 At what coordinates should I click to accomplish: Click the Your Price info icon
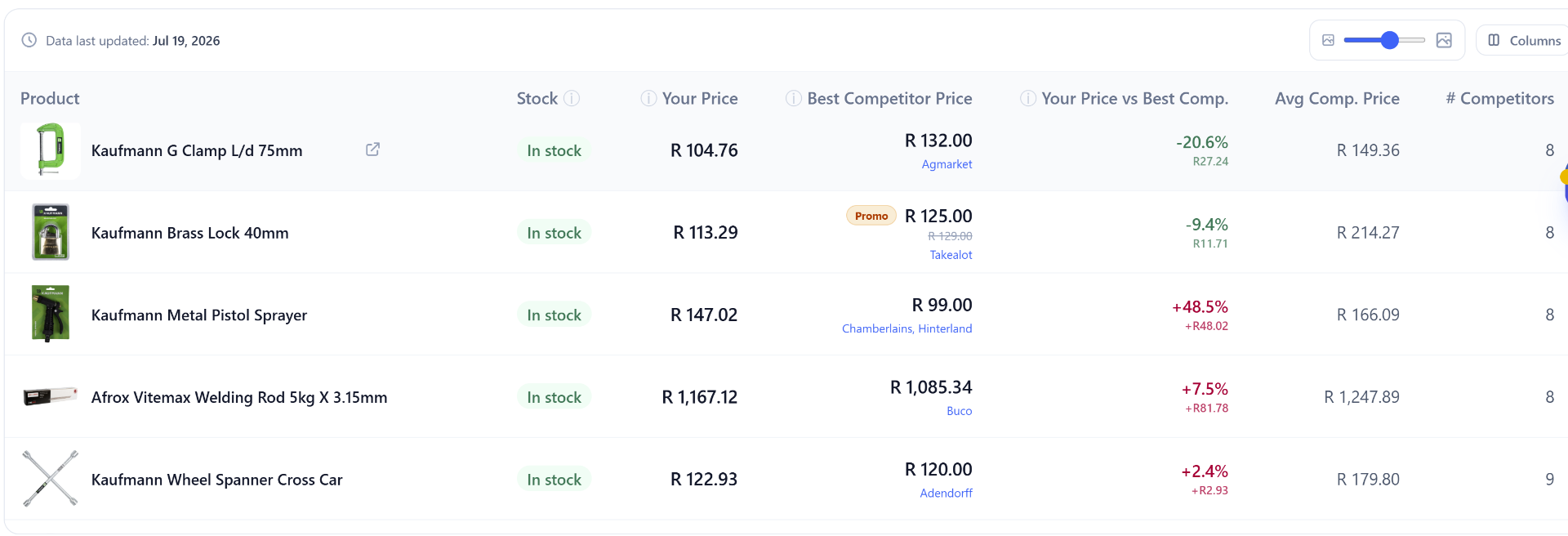pyautogui.click(x=648, y=98)
